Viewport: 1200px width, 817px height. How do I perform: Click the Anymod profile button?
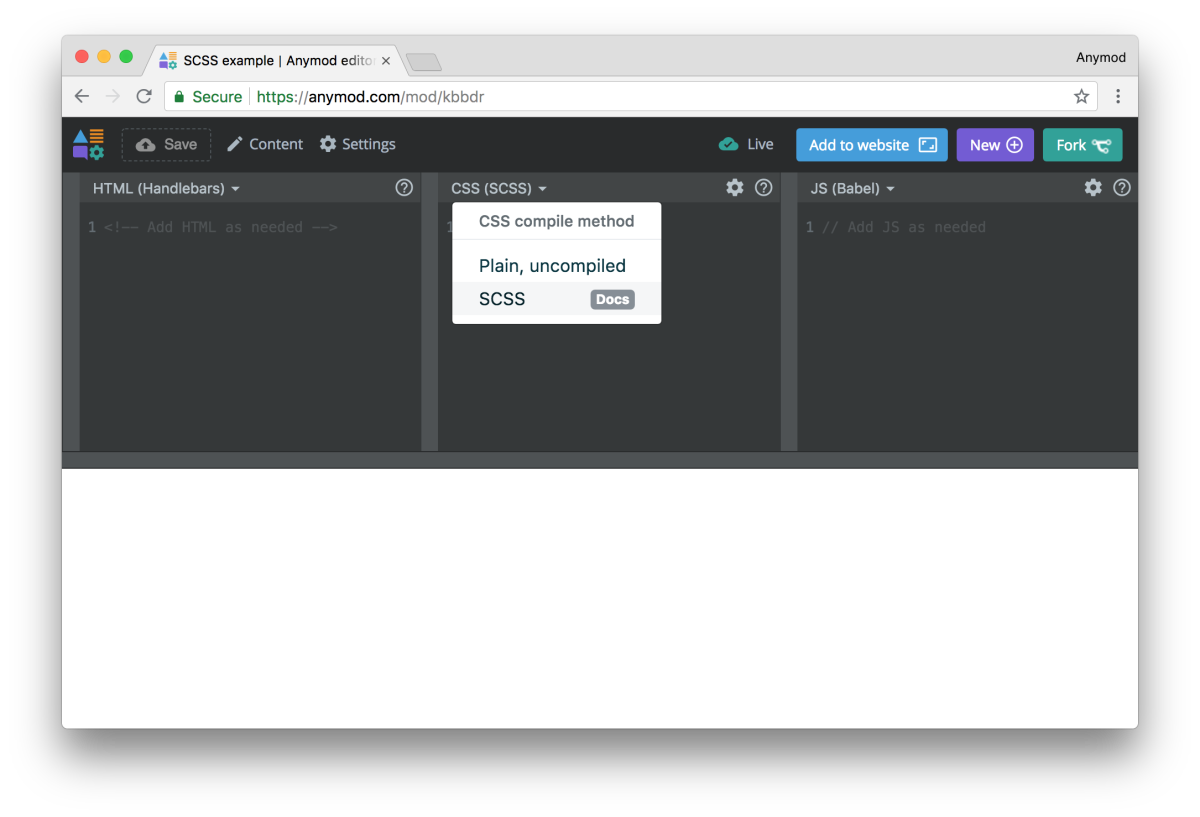coord(1101,57)
